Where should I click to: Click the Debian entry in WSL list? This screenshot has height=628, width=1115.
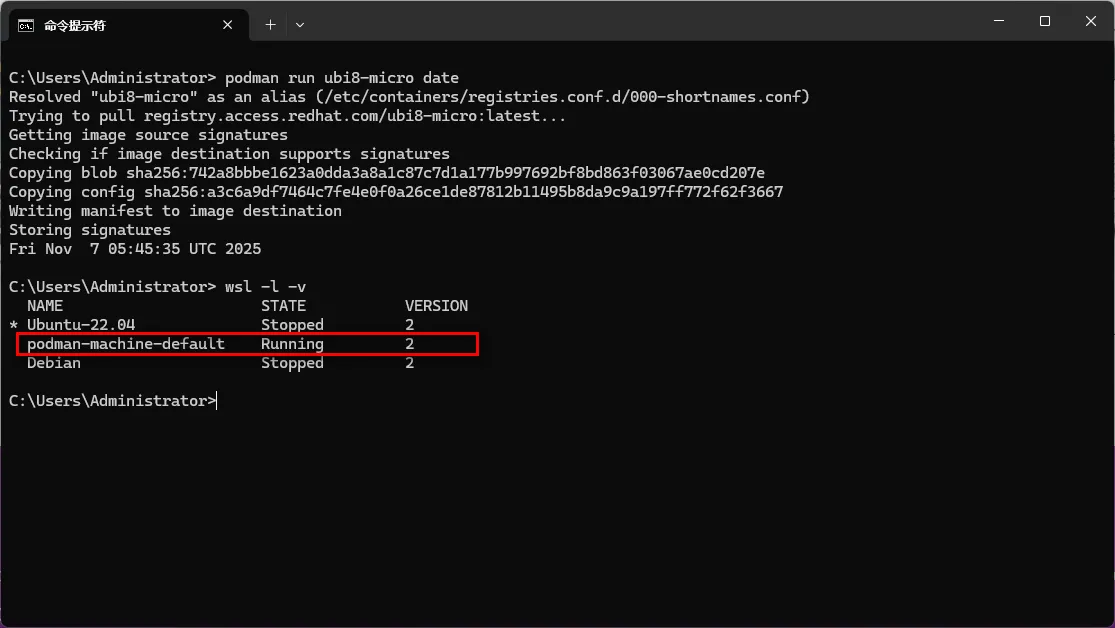[54, 363]
